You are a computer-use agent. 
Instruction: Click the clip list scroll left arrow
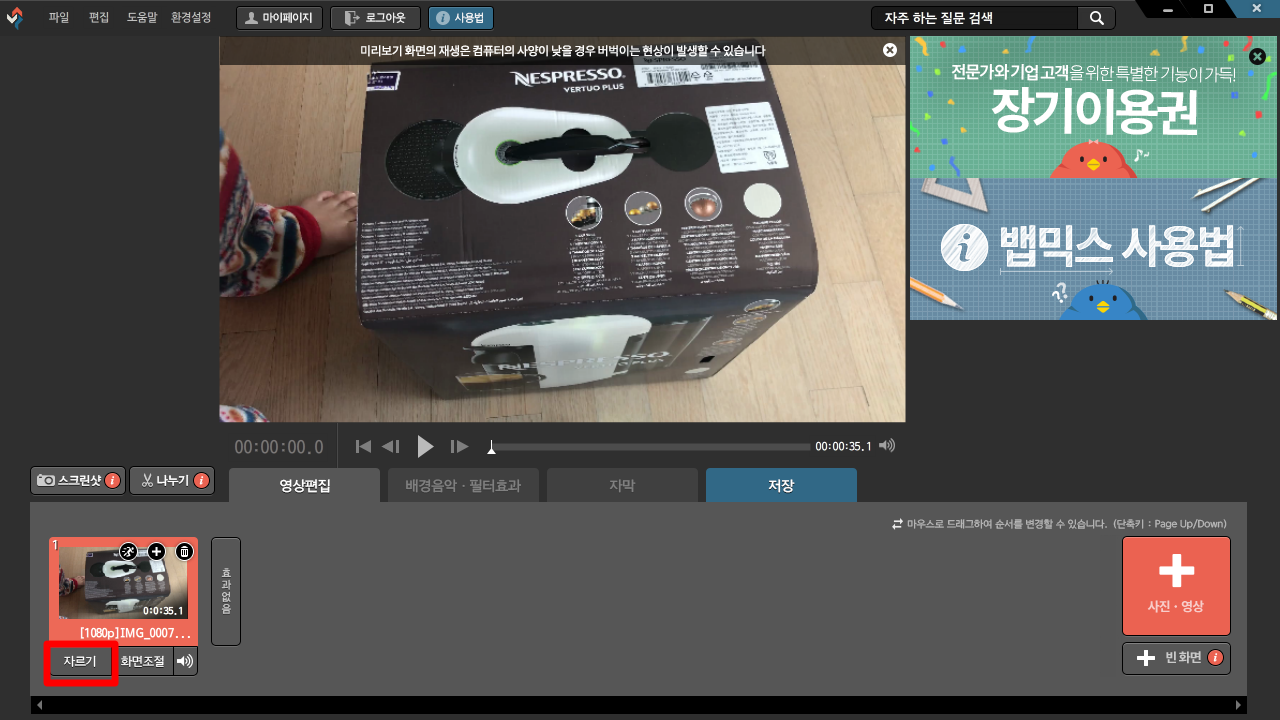coord(40,705)
